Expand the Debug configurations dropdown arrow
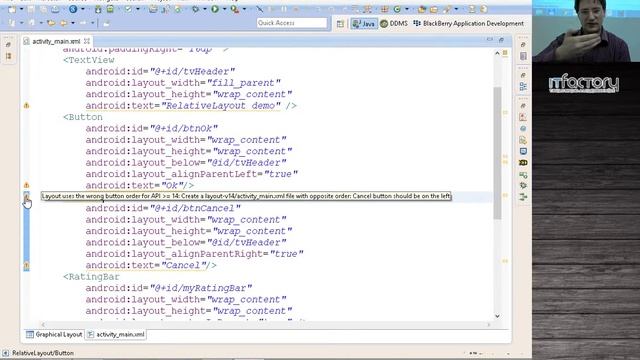The image size is (640, 360). tap(205, 9)
